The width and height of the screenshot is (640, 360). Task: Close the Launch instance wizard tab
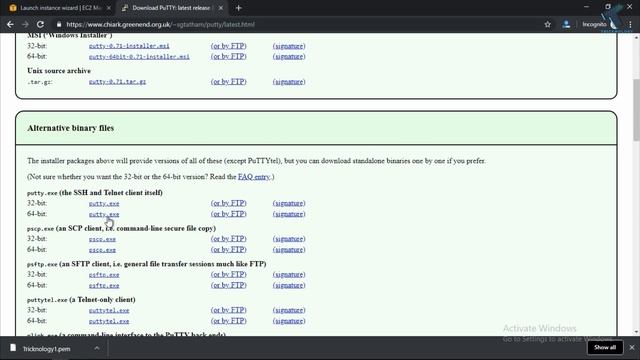click(x=109, y=8)
